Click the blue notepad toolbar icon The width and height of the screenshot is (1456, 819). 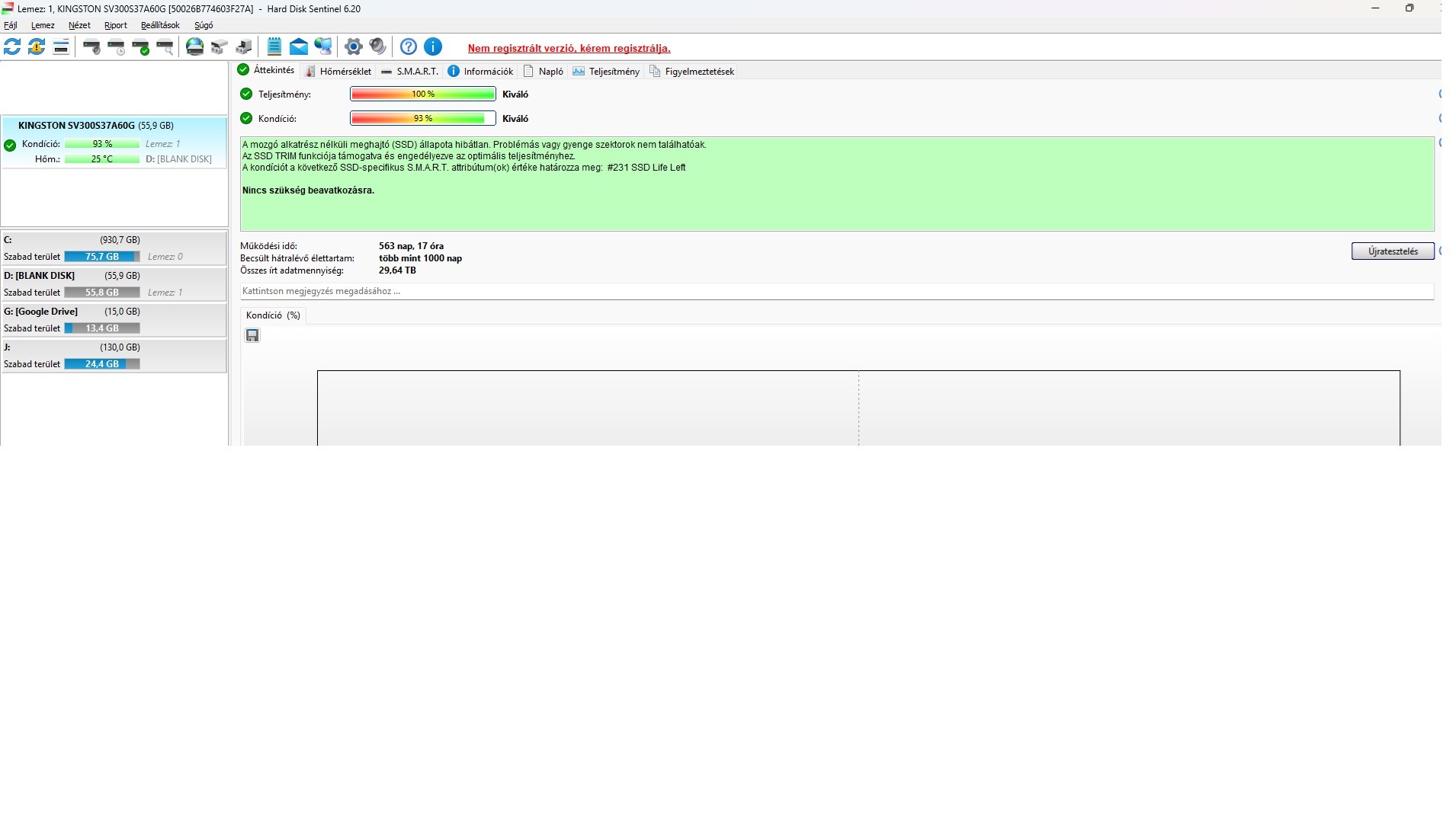point(274,47)
